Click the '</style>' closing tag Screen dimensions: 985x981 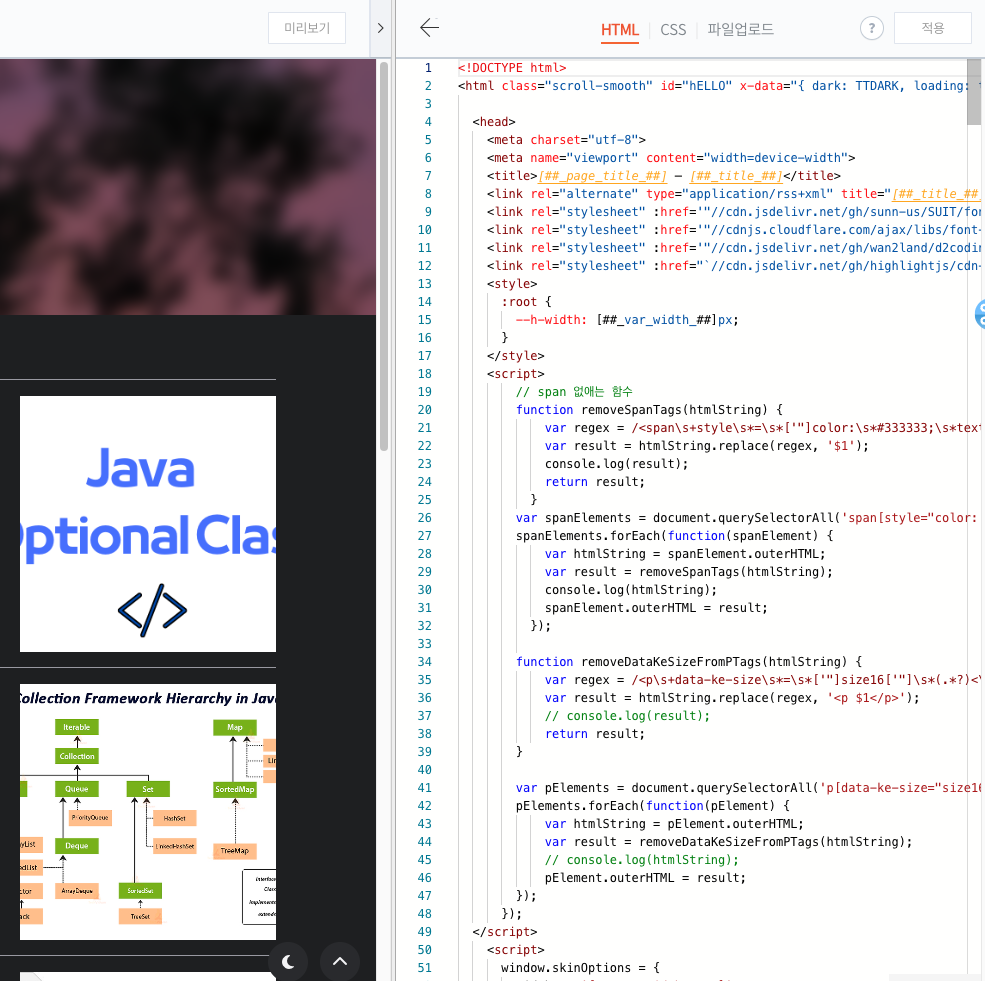(x=516, y=355)
